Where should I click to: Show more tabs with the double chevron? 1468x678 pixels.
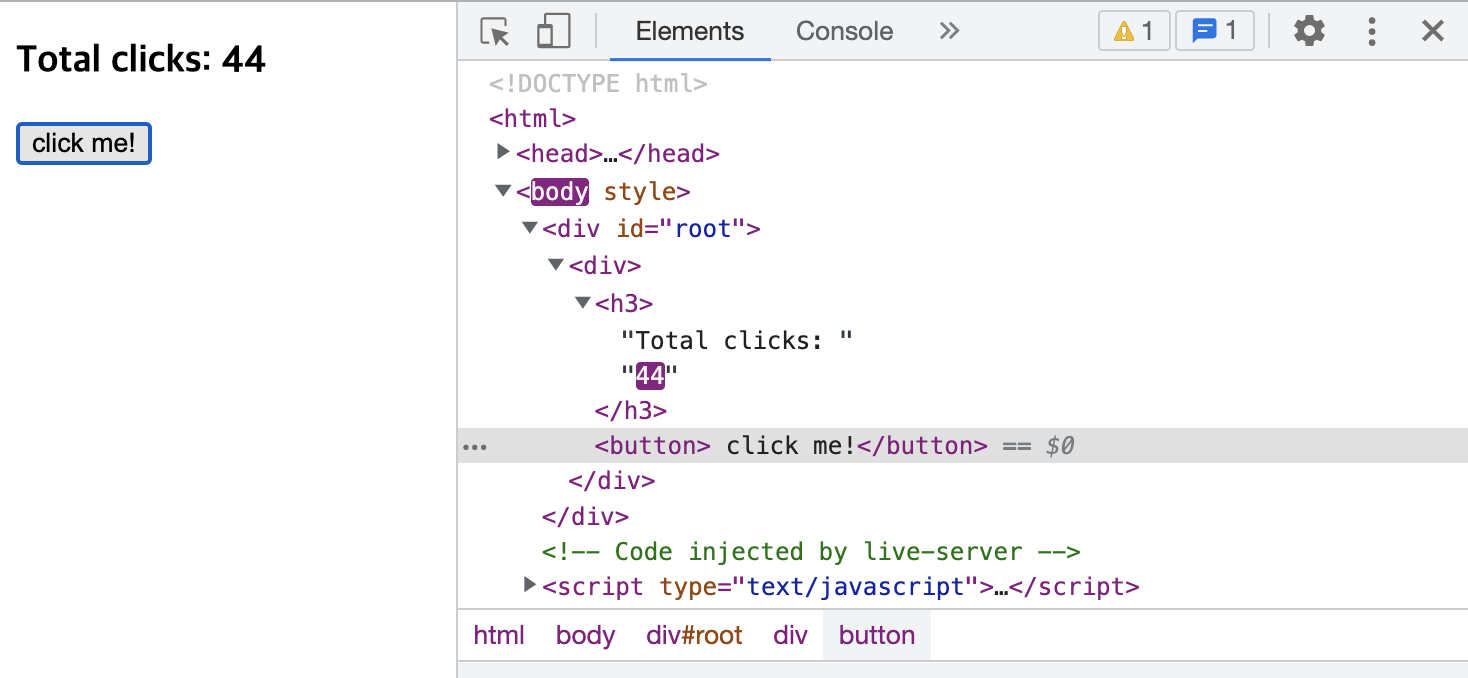949,31
